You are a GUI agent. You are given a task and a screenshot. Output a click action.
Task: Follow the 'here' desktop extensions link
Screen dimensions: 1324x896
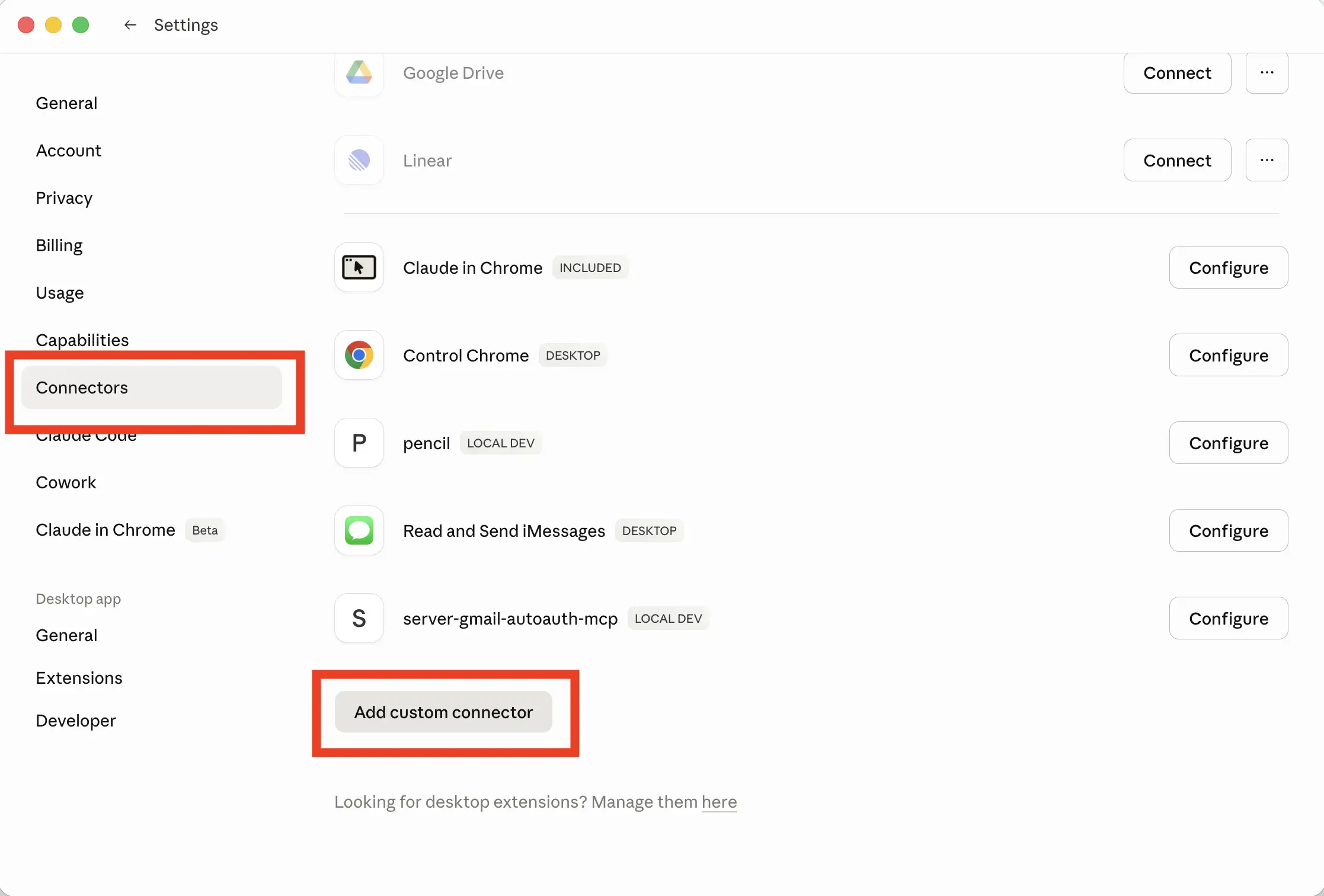point(719,802)
